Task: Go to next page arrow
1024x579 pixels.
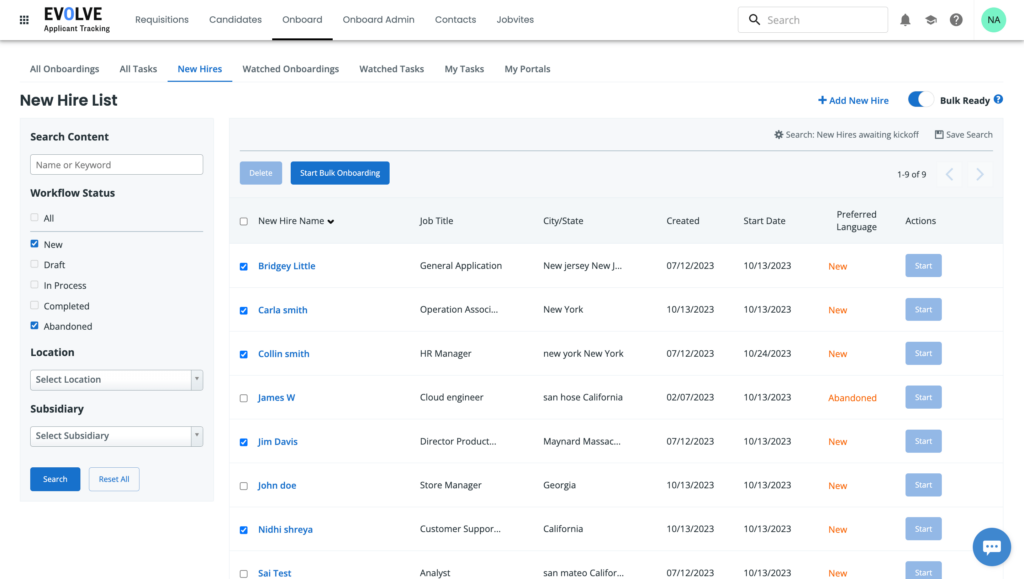Action: (x=980, y=175)
